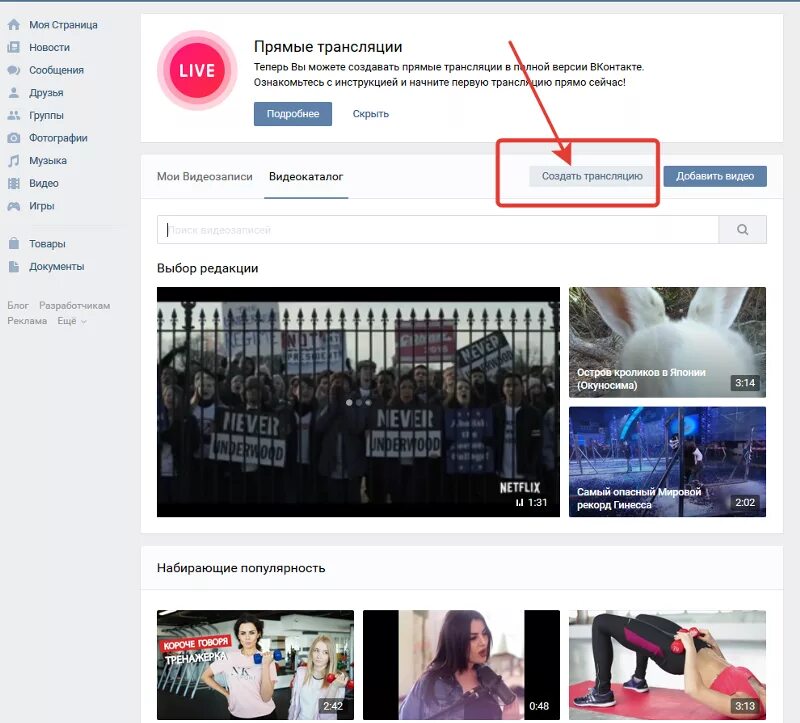Click the document icon beside Документы
Screen dimensions: 800x723
pos(14,266)
